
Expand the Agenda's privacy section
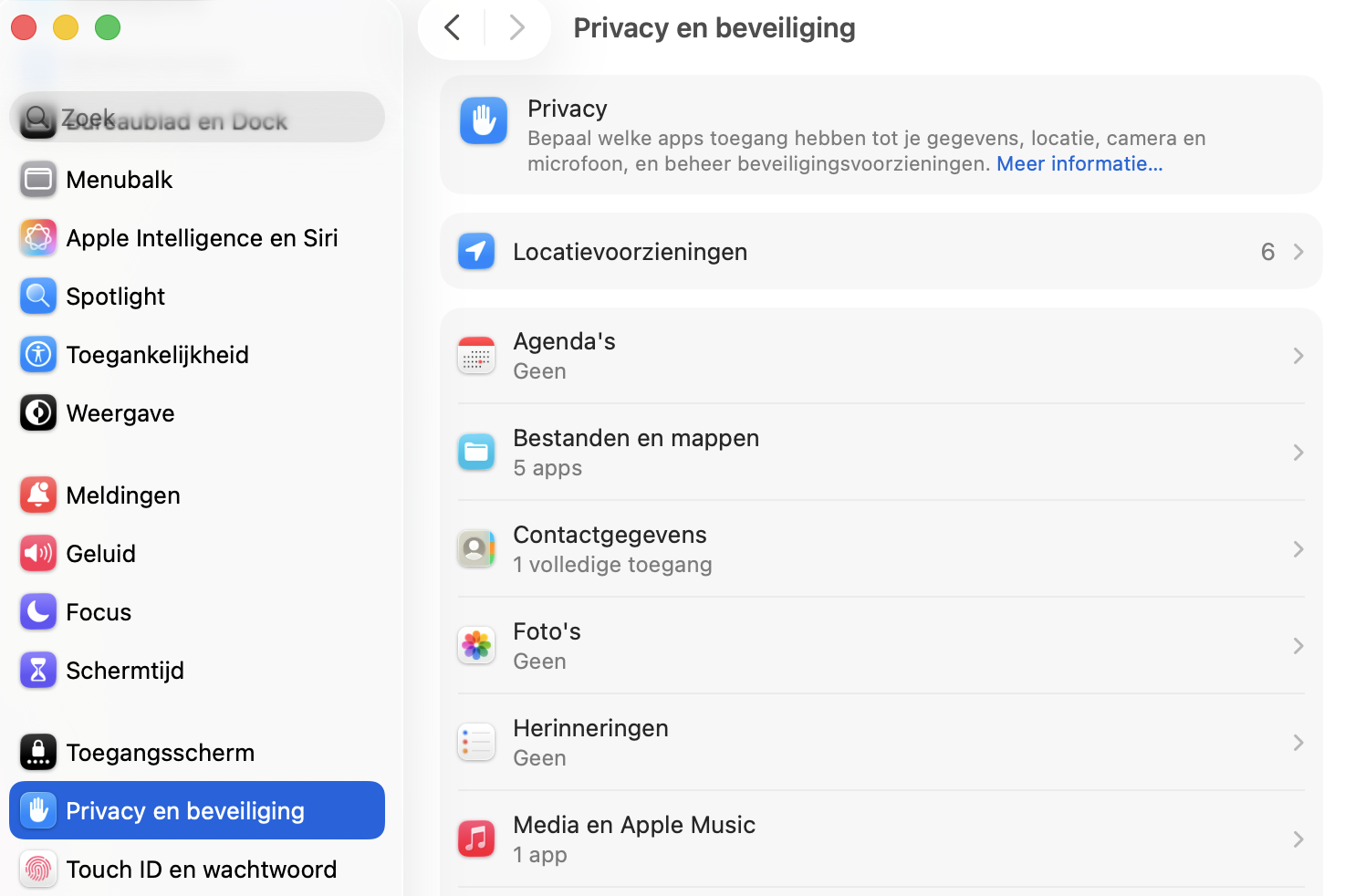[x=1298, y=355]
